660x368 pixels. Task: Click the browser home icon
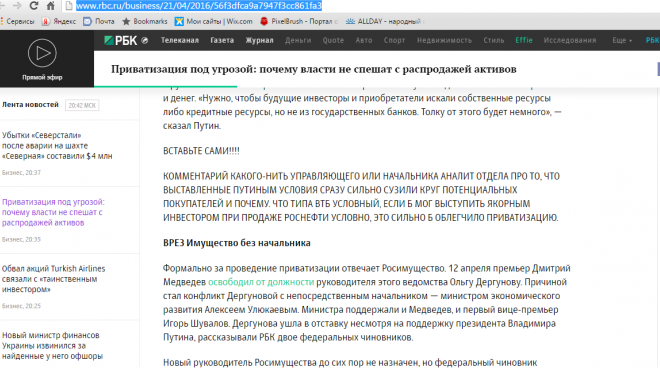point(51,6)
